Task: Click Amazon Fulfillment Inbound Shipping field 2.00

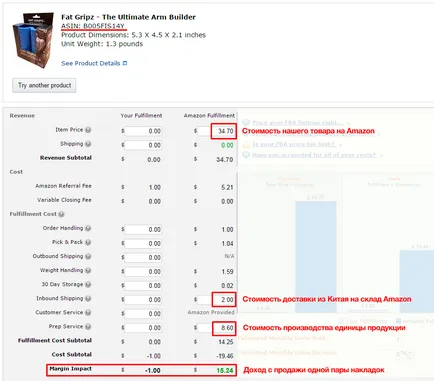Action: pyautogui.click(x=216, y=300)
